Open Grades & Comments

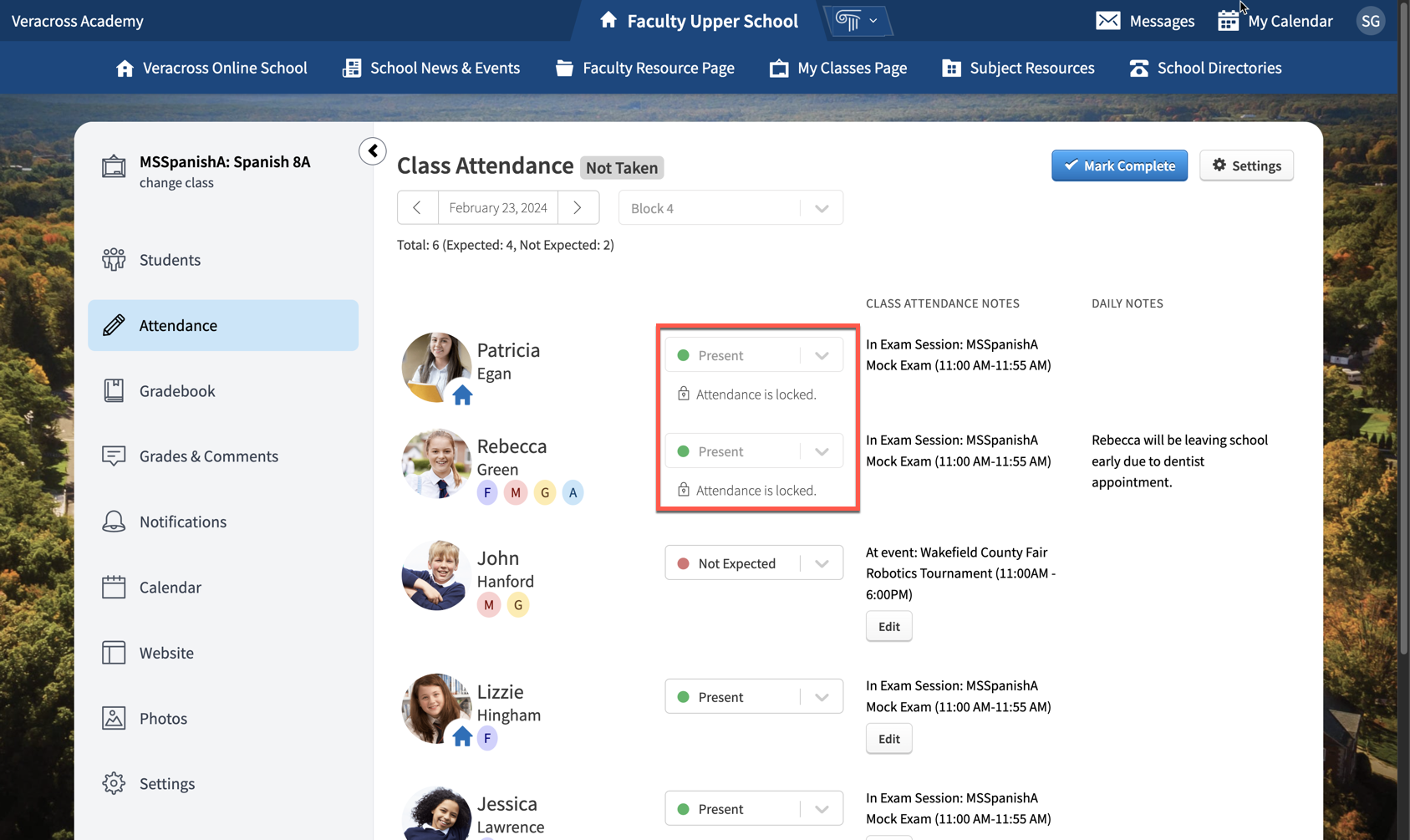(208, 456)
